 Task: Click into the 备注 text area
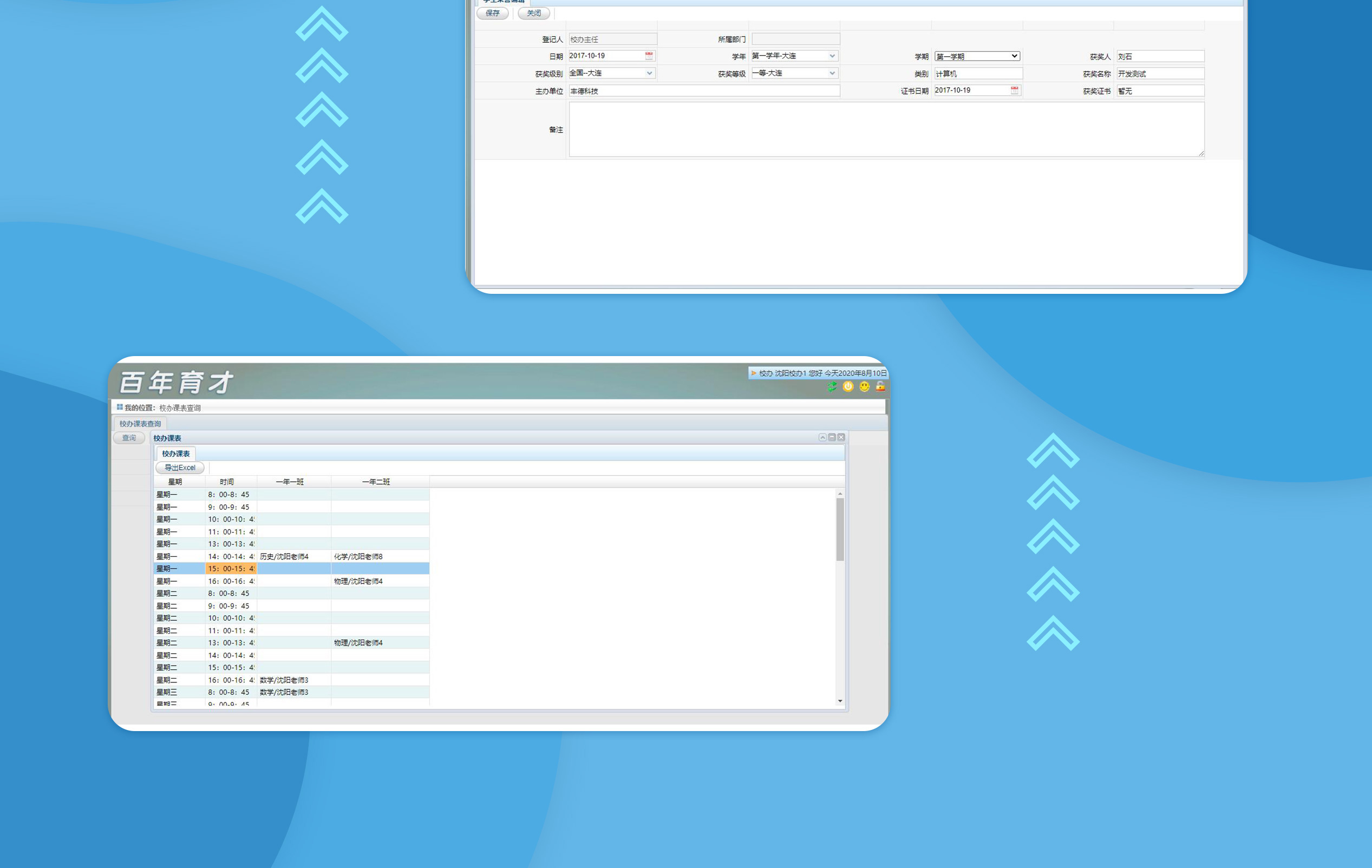point(886,129)
